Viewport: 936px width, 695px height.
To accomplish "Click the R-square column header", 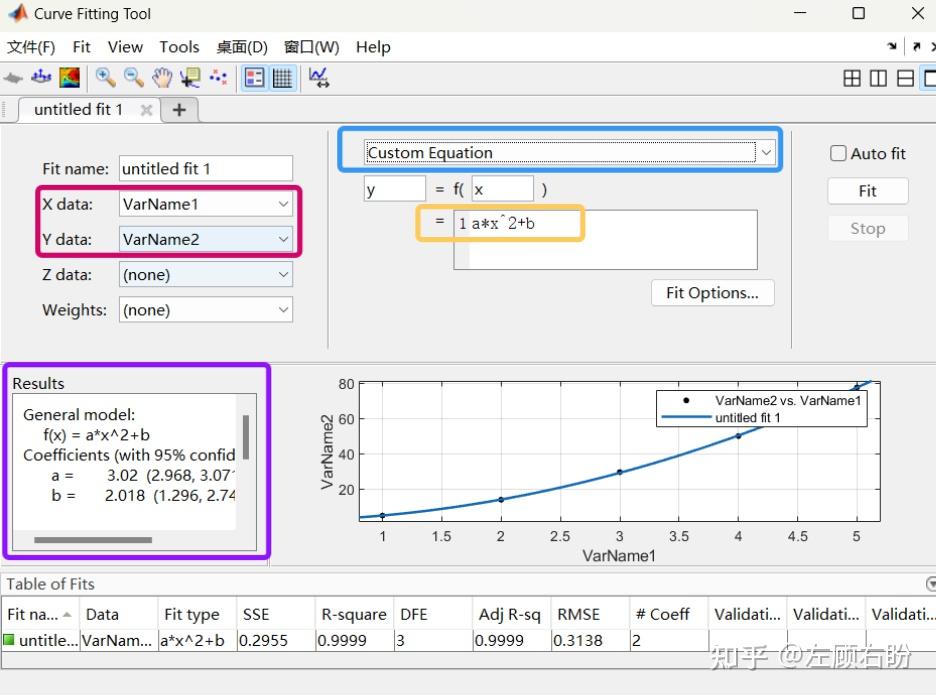I will tap(354, 614).
